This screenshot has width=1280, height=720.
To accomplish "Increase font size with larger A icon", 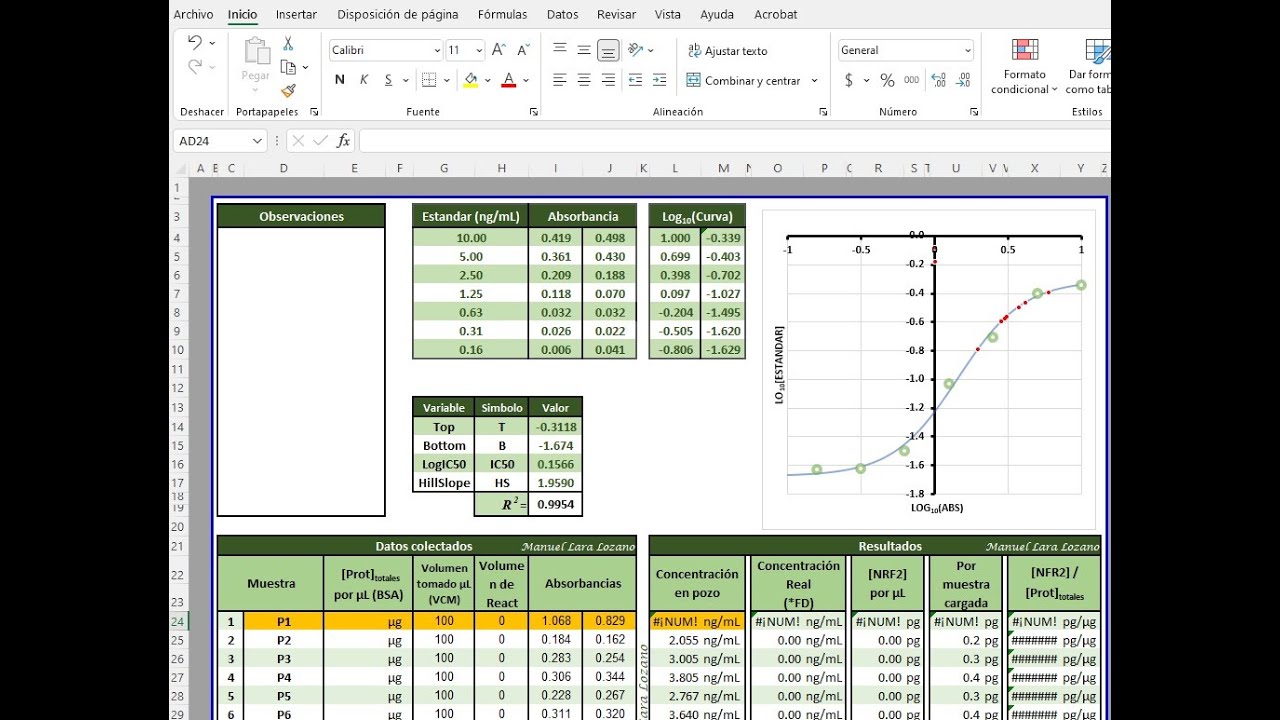I will 499,50.
